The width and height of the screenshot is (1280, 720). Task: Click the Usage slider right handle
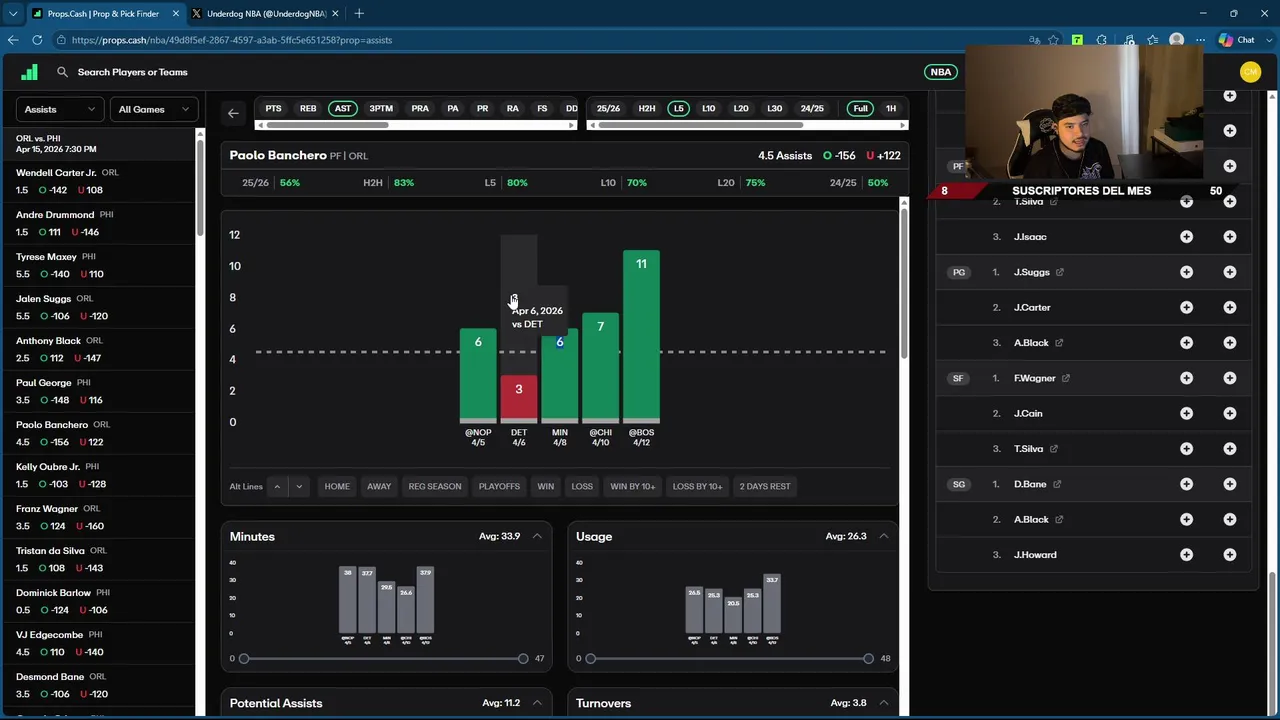tap(868, 658)
